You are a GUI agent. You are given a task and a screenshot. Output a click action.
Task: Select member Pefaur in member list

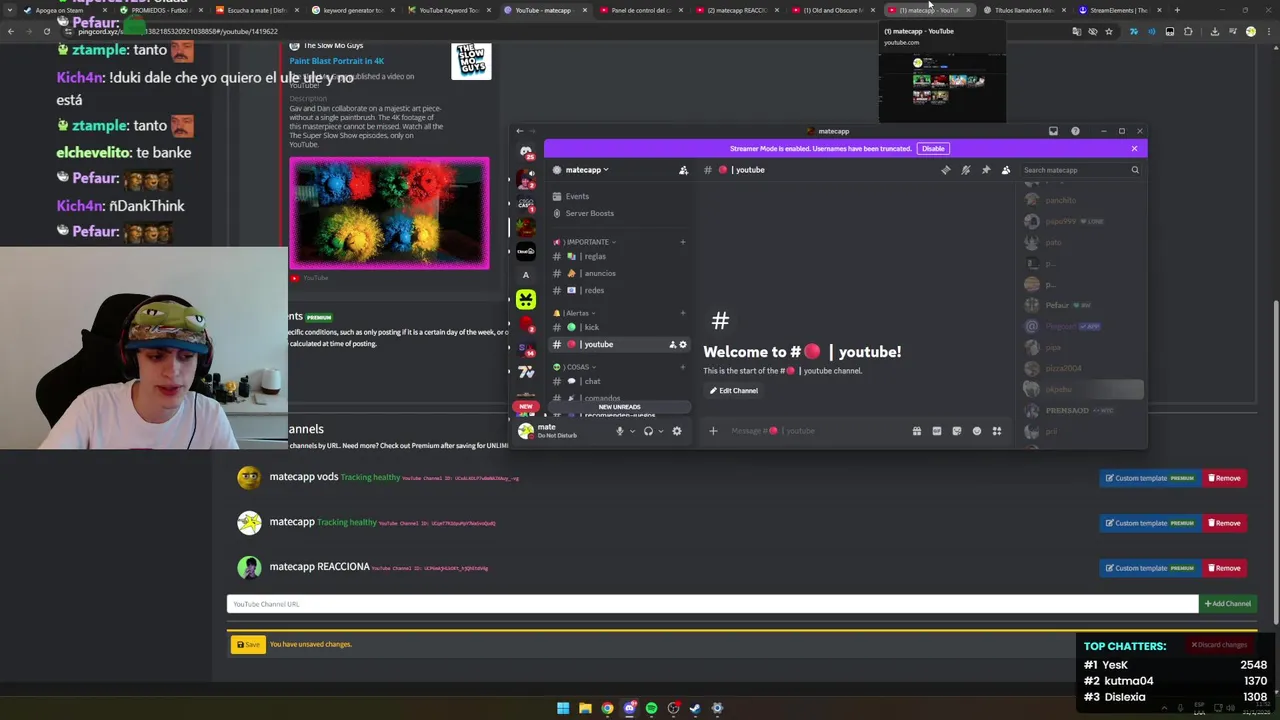[1082, 305]
